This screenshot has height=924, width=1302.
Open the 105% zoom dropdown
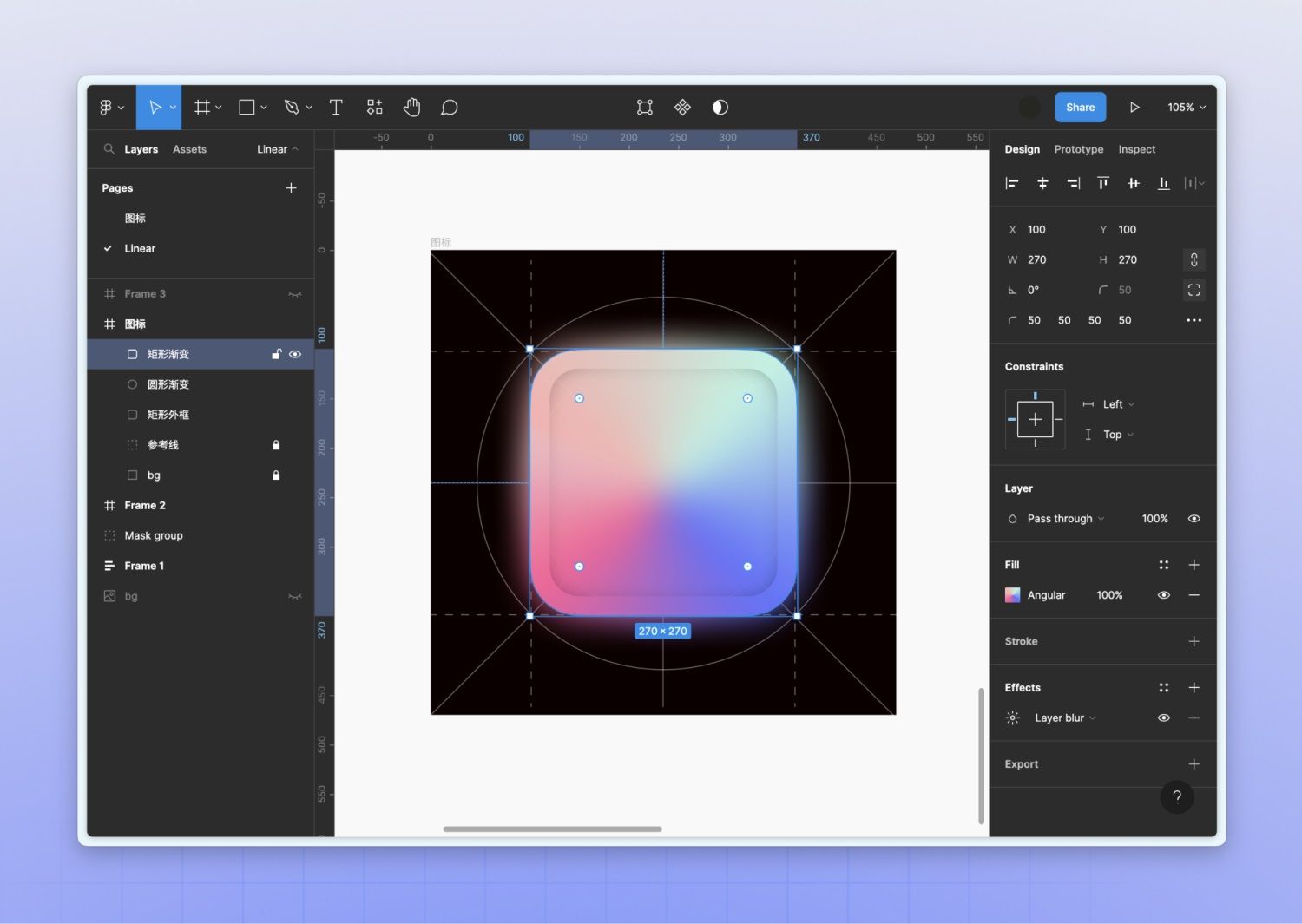tap(1187, 108)
